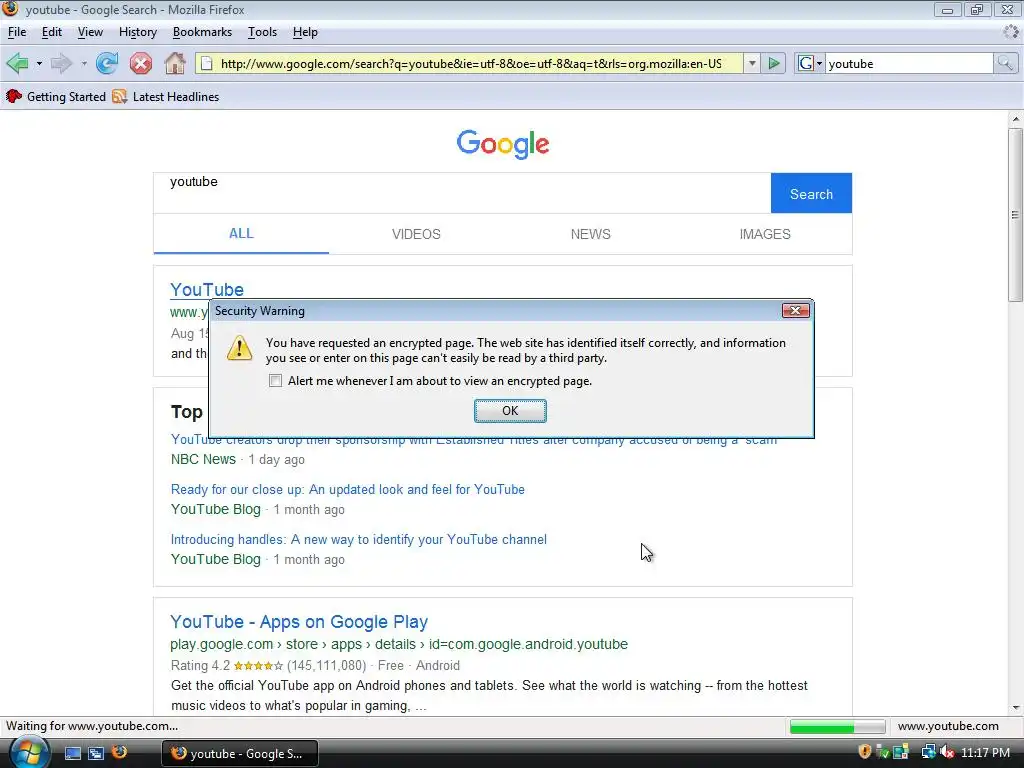This screenshot has height=768, width=1024.
Task: Click the green Back arrow button
Action: pyautogui.click(x=17, y=63)
